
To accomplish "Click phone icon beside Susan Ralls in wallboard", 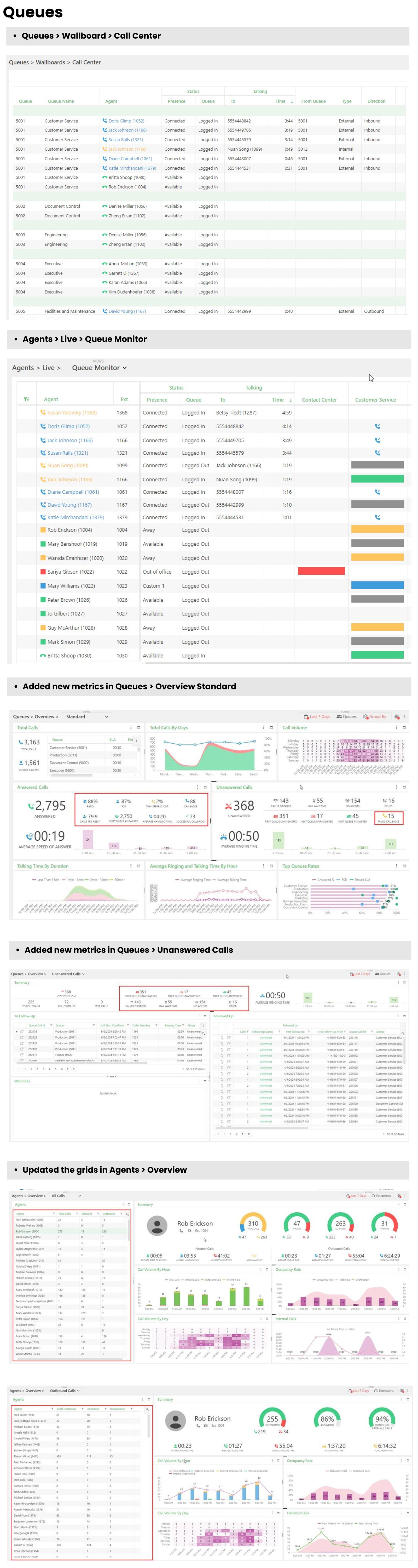I will (x=105, y=139).
